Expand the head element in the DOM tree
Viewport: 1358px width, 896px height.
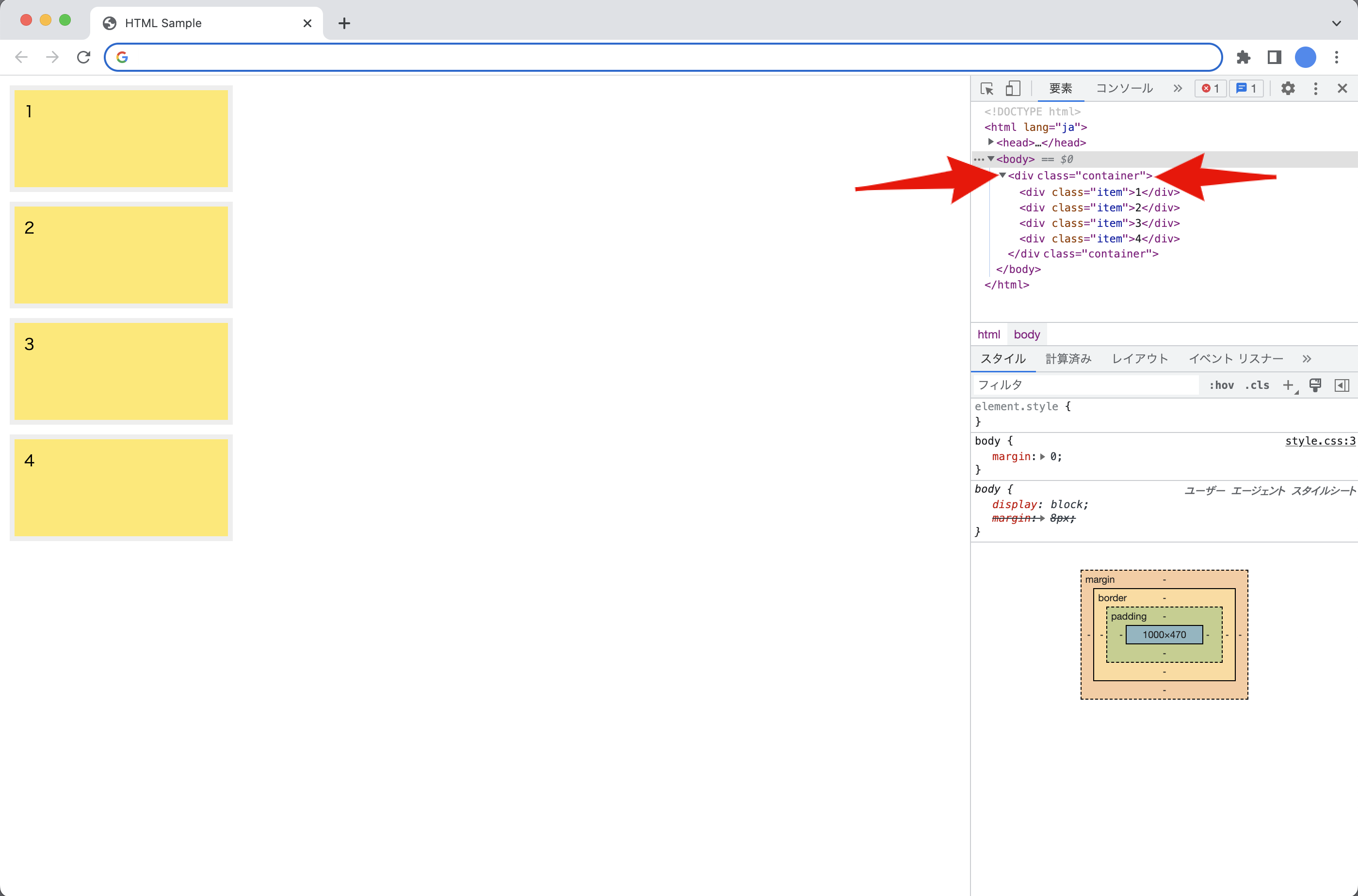991,142
